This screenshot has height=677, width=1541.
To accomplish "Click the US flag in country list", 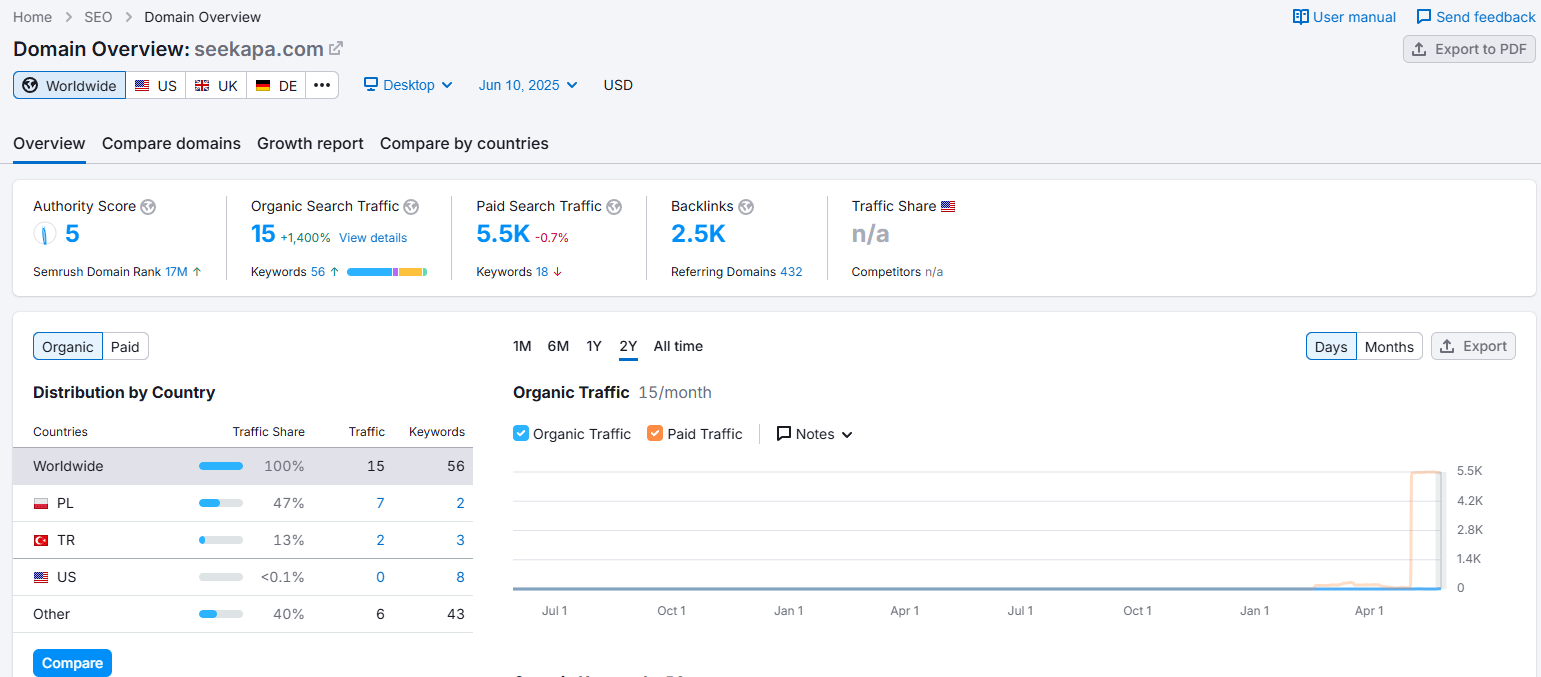I will click(x=41, y=577).
